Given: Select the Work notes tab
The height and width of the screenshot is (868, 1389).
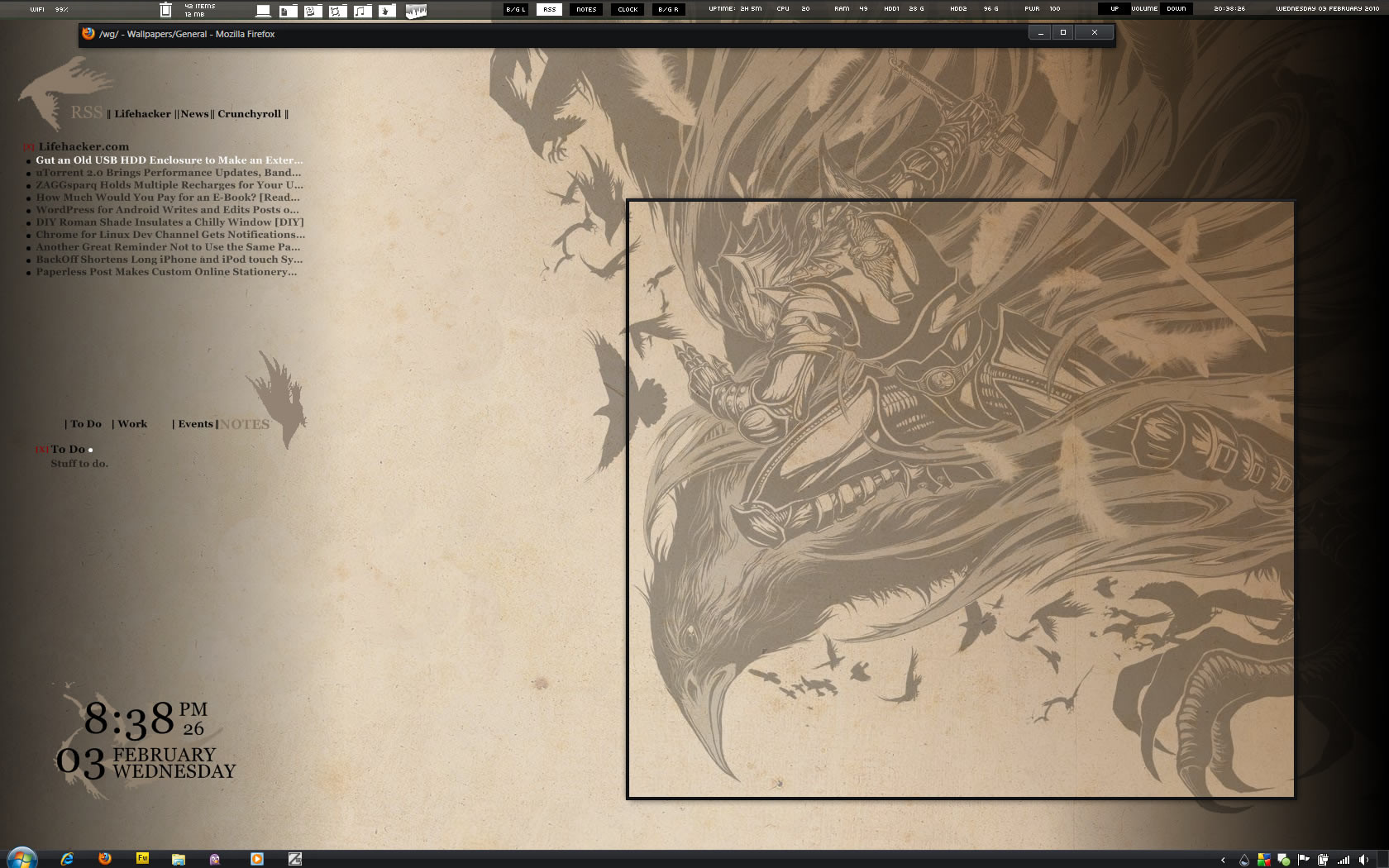Looking at the screenshot, I should coord(132,424).
